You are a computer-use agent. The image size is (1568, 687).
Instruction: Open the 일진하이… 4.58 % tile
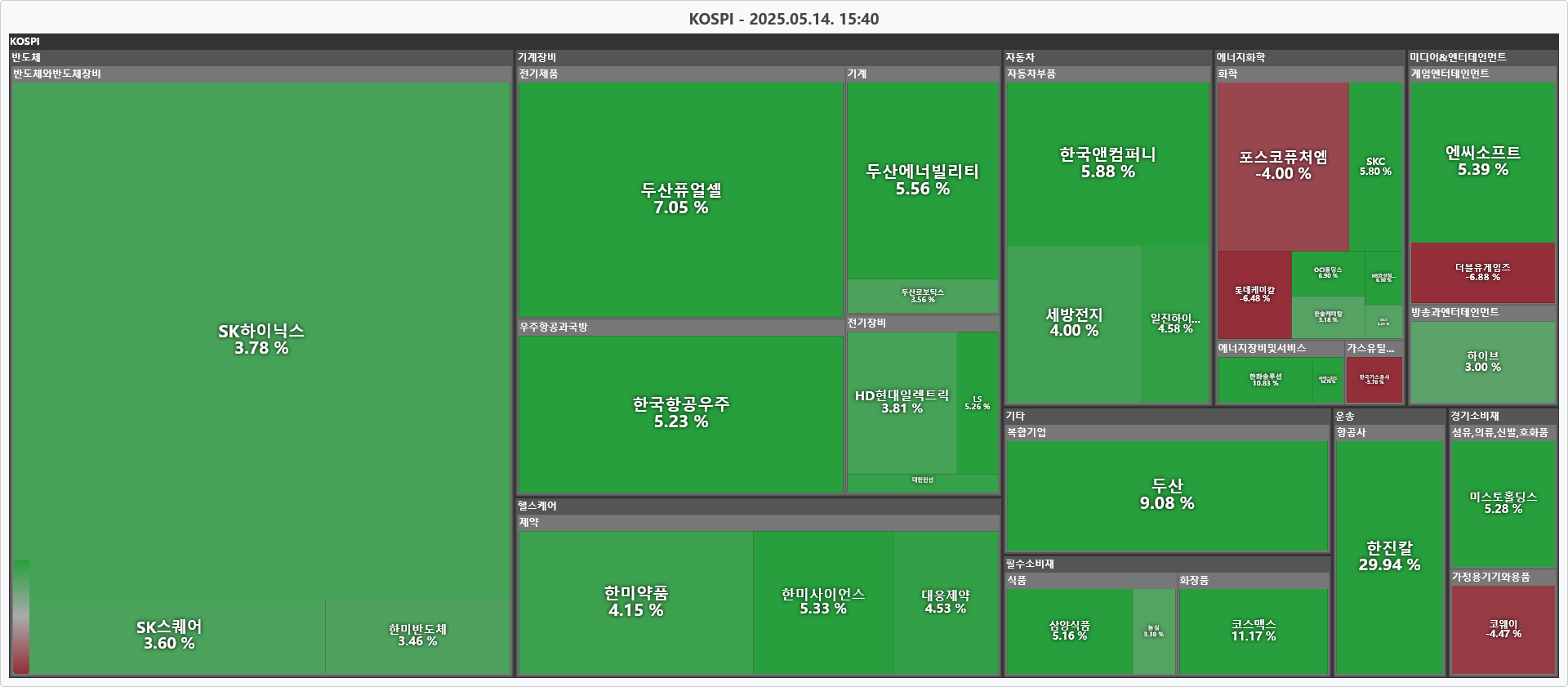pyautogui.click(x=1175, y=323)
